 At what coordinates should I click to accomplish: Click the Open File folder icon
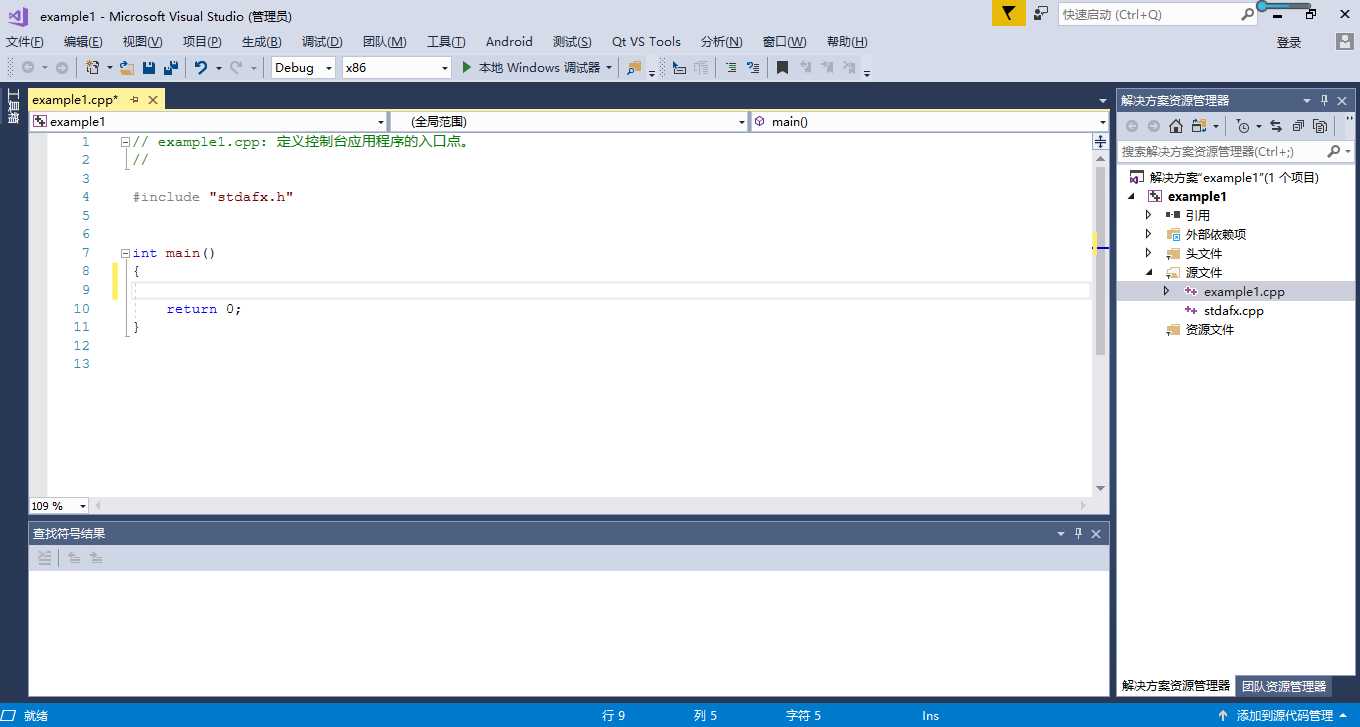[x=127, y=68]
